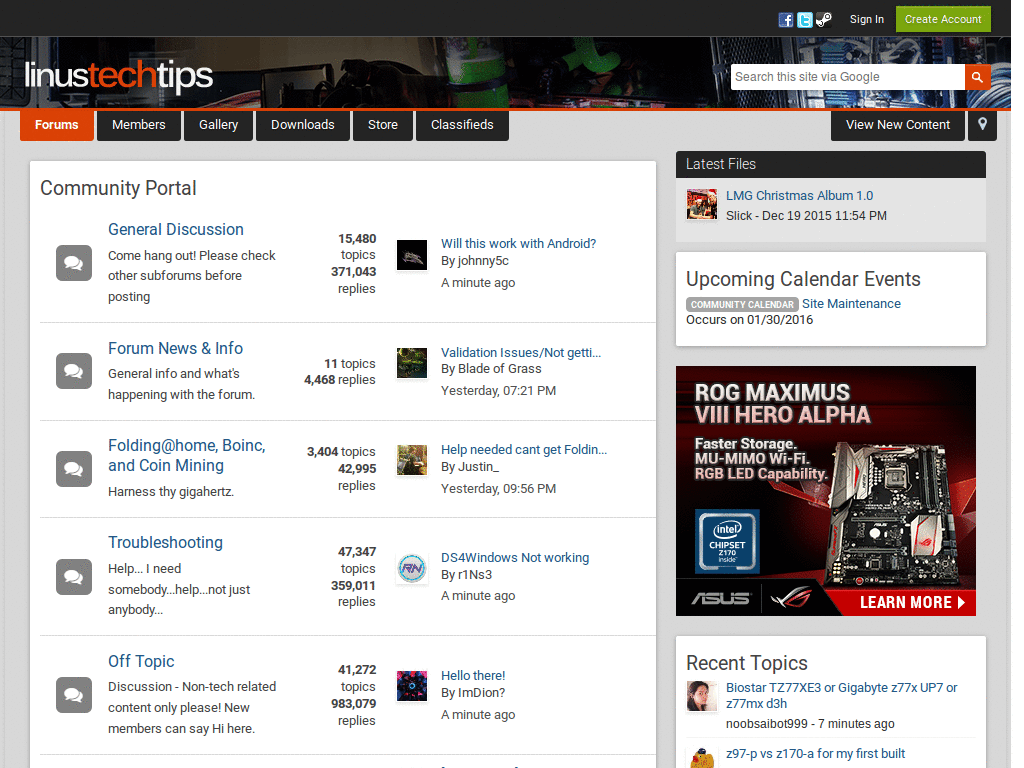Open the Off Topic forum link
The width and height of the screenshot is (1024, 768).
click(141, 662)
